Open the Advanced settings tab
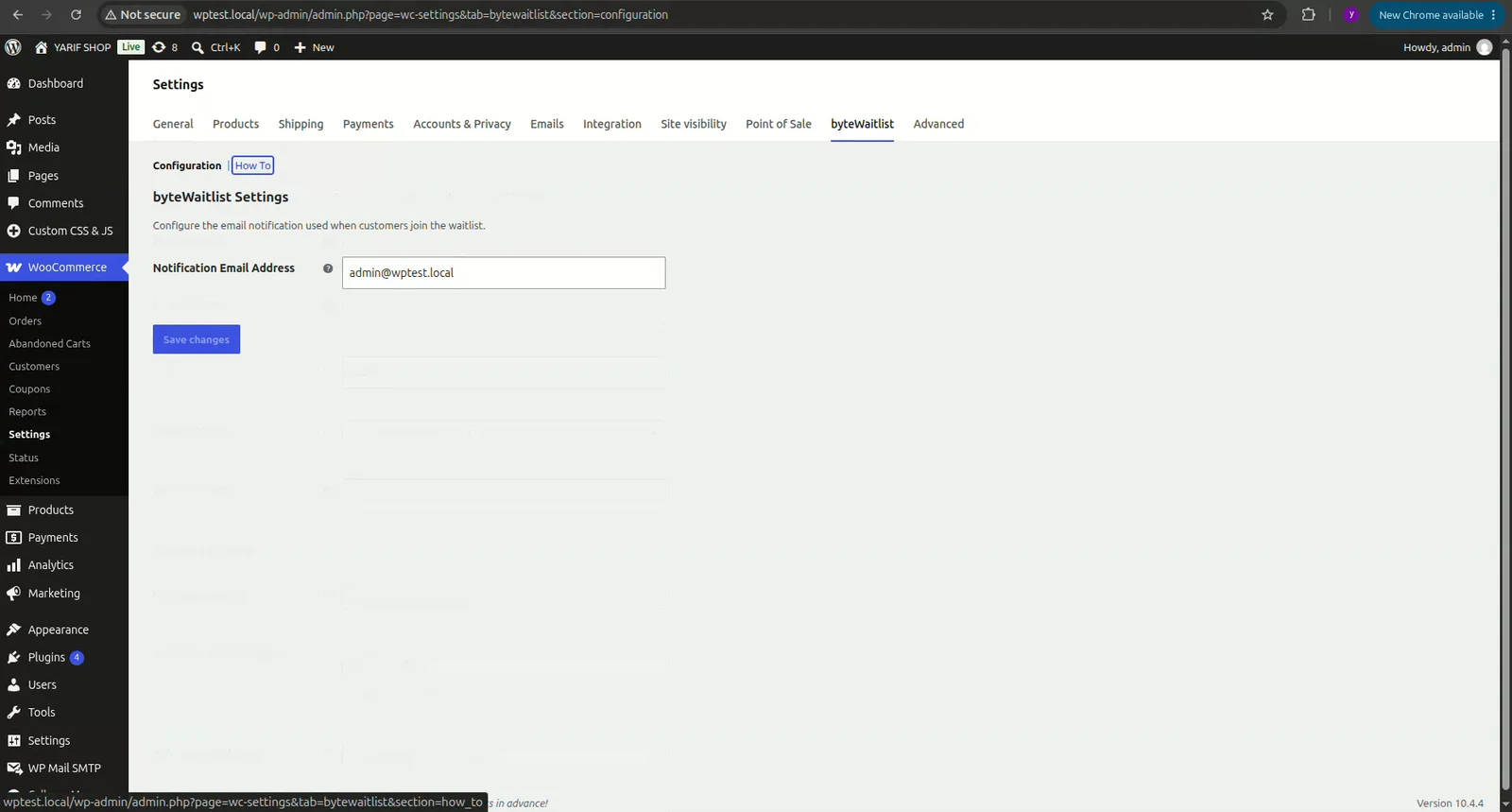 click(938, 124)
